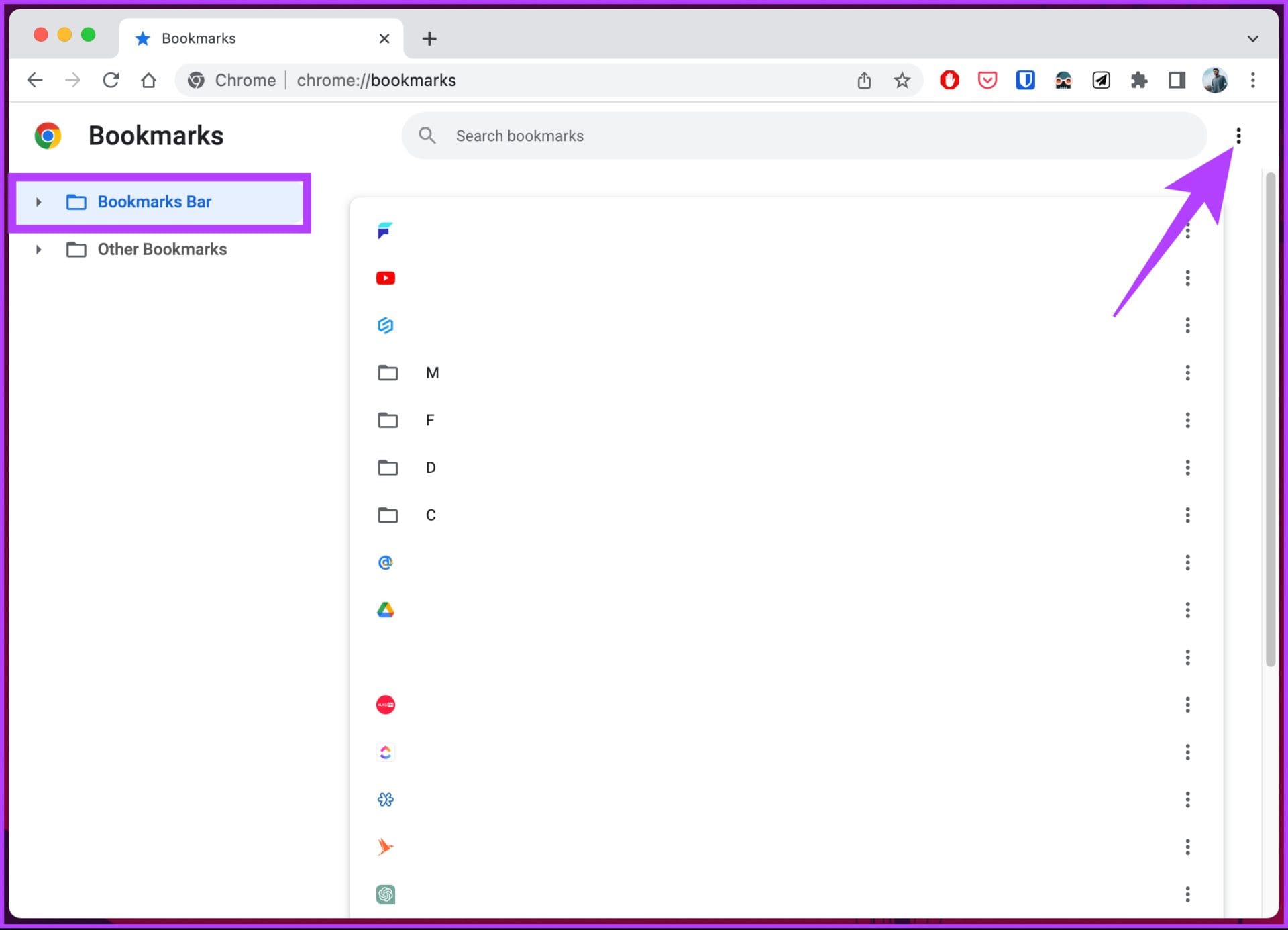
Task: Click the face with sunglasses extension icon
Action: (1063, 81)
